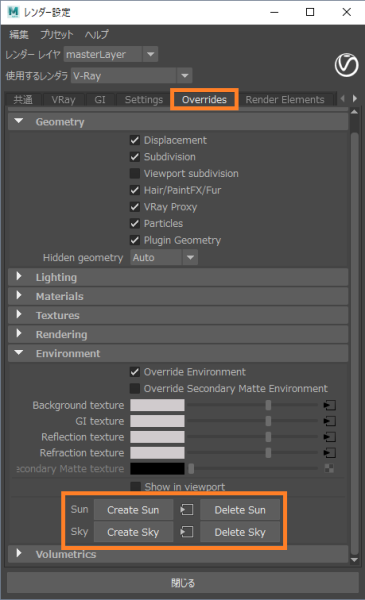Maximize the レンダー設定 window
Viewport: 365px width, 600px height.
pyautogui.click(x=310, y=12)
